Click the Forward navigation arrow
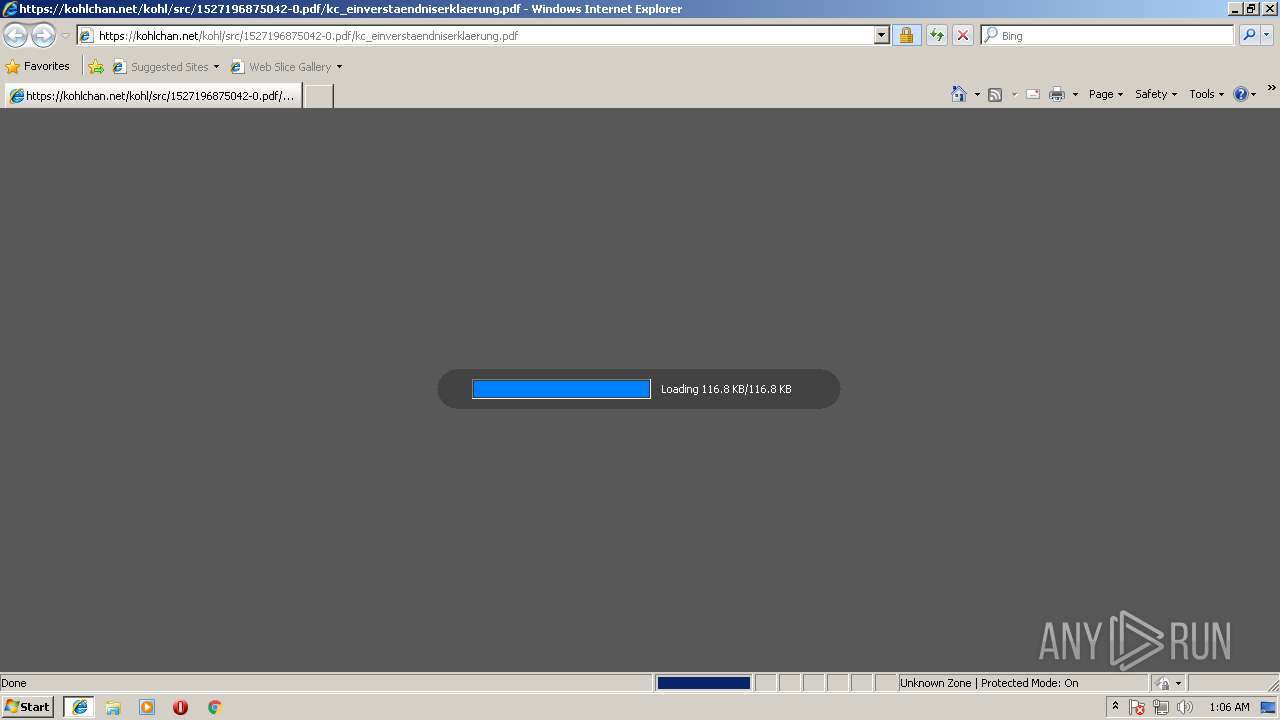Image resolution: width=1280 pixels, height=720 pixels. tap(43, 36)
